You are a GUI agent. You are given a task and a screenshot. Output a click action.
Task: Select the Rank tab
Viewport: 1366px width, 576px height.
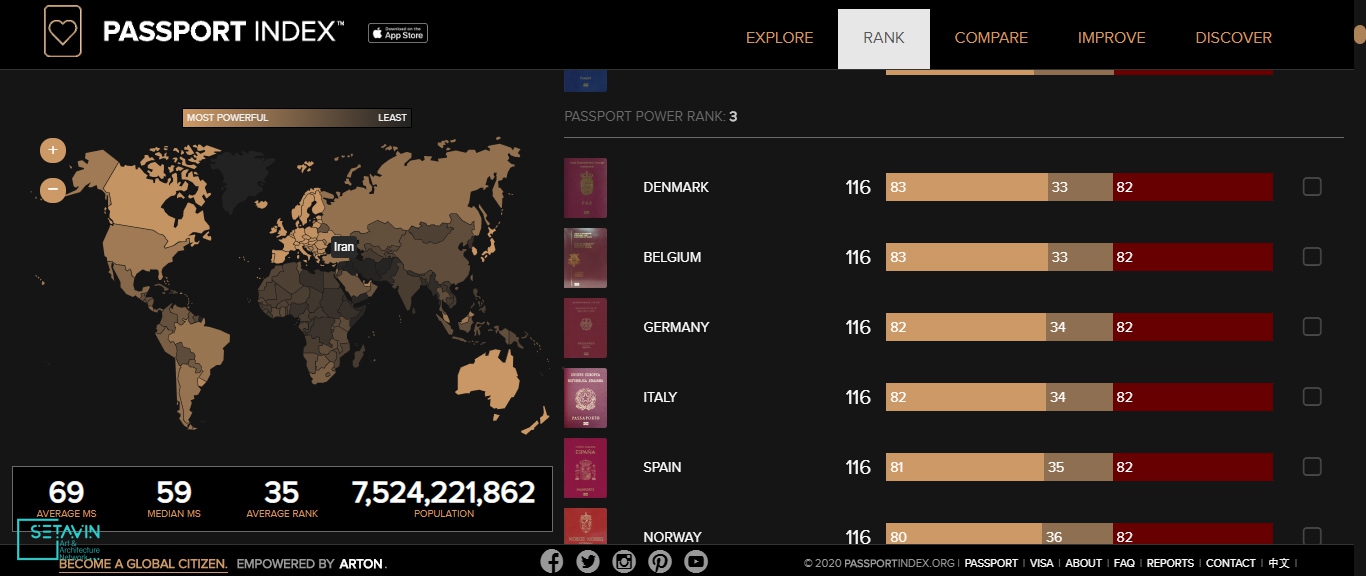coord(884,39)
